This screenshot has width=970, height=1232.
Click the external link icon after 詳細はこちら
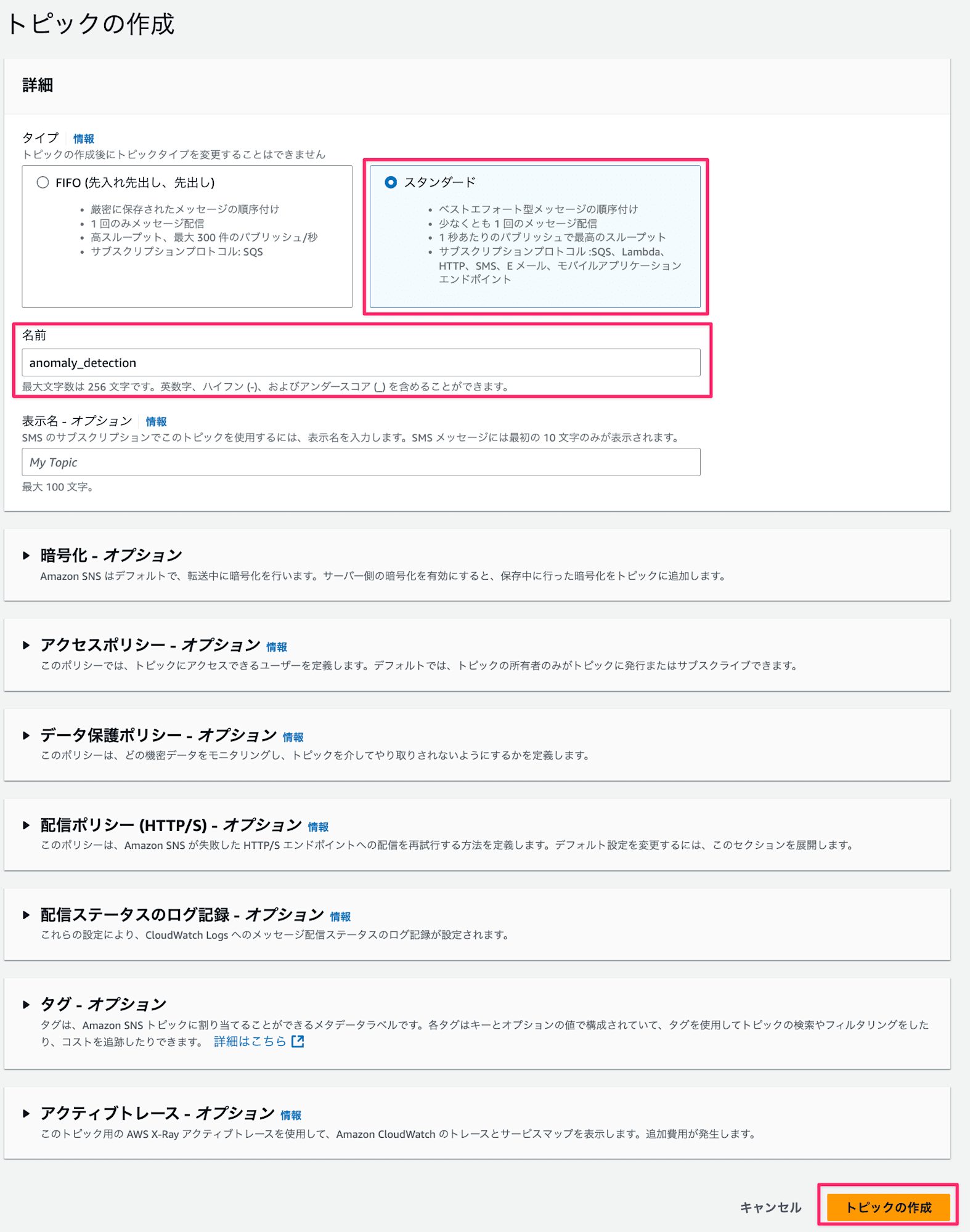click(x=298, y=1041)
